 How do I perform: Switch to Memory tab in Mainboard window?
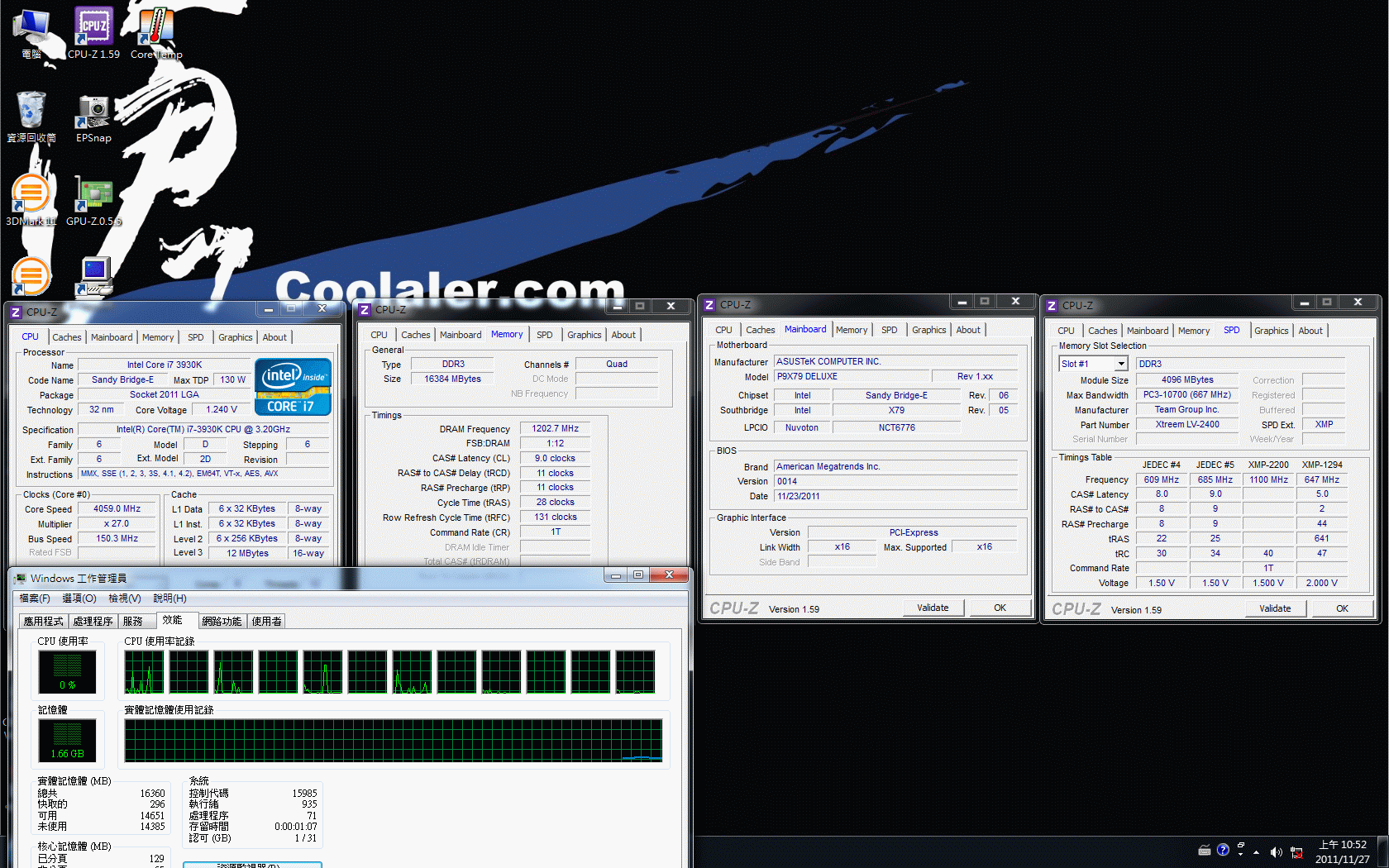click(852, 330)
